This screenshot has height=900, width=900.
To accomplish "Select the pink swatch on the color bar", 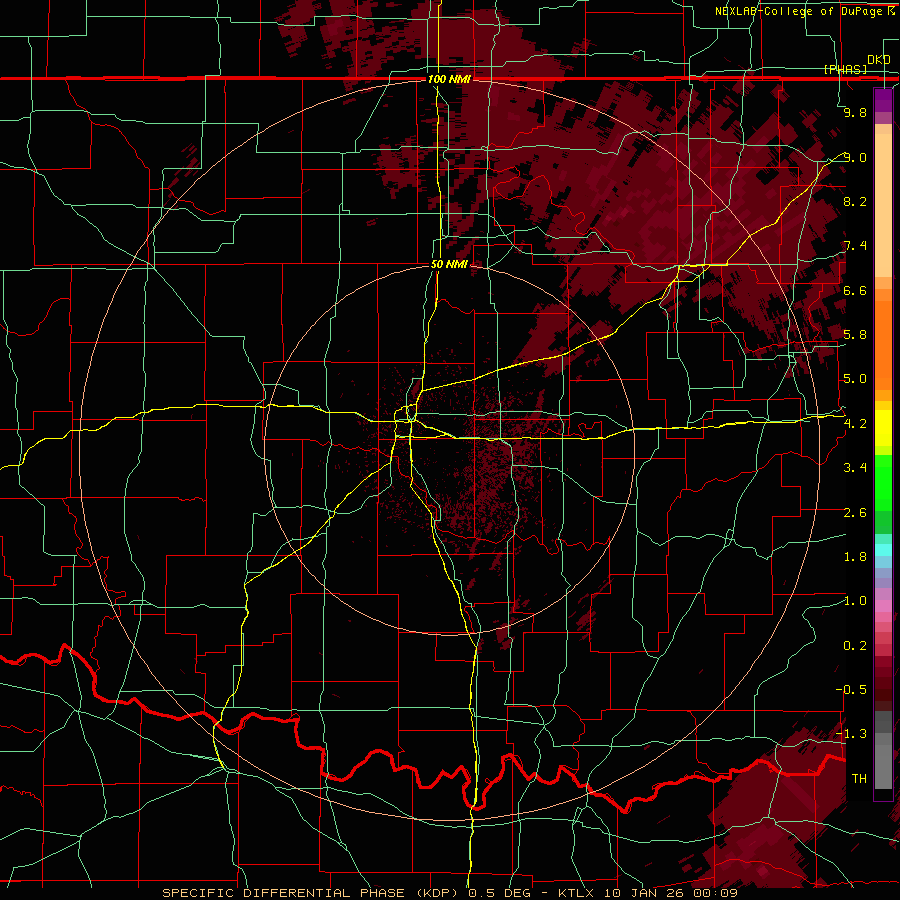I will click(883, 606).
